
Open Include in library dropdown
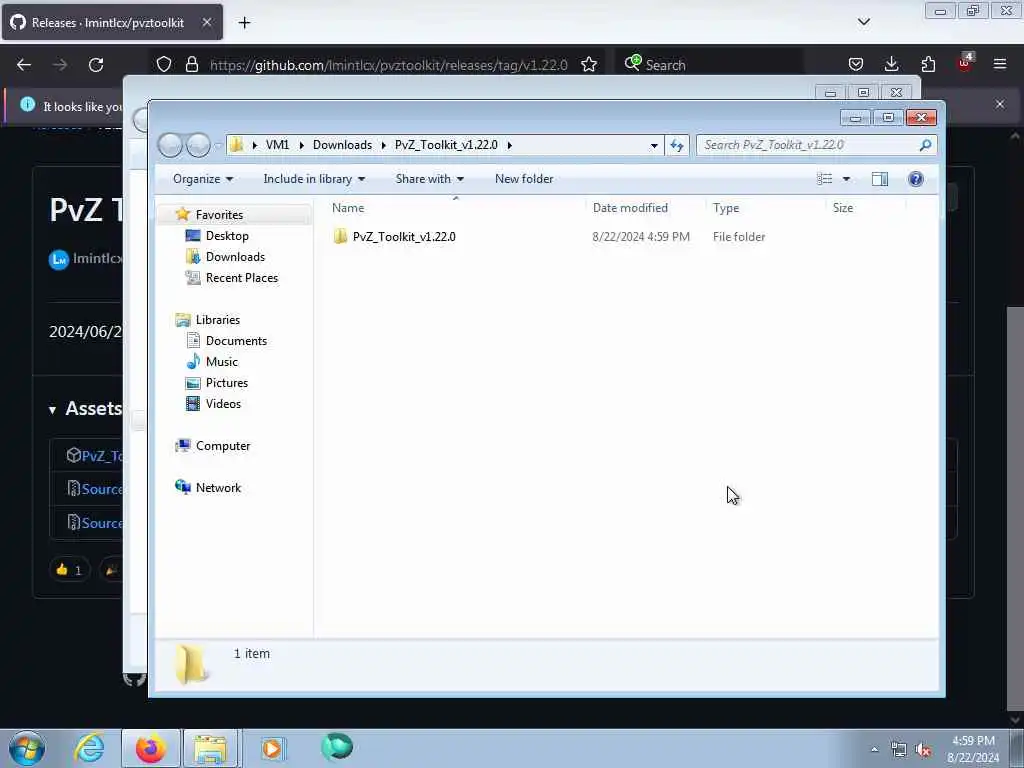[x=314, y=179]
